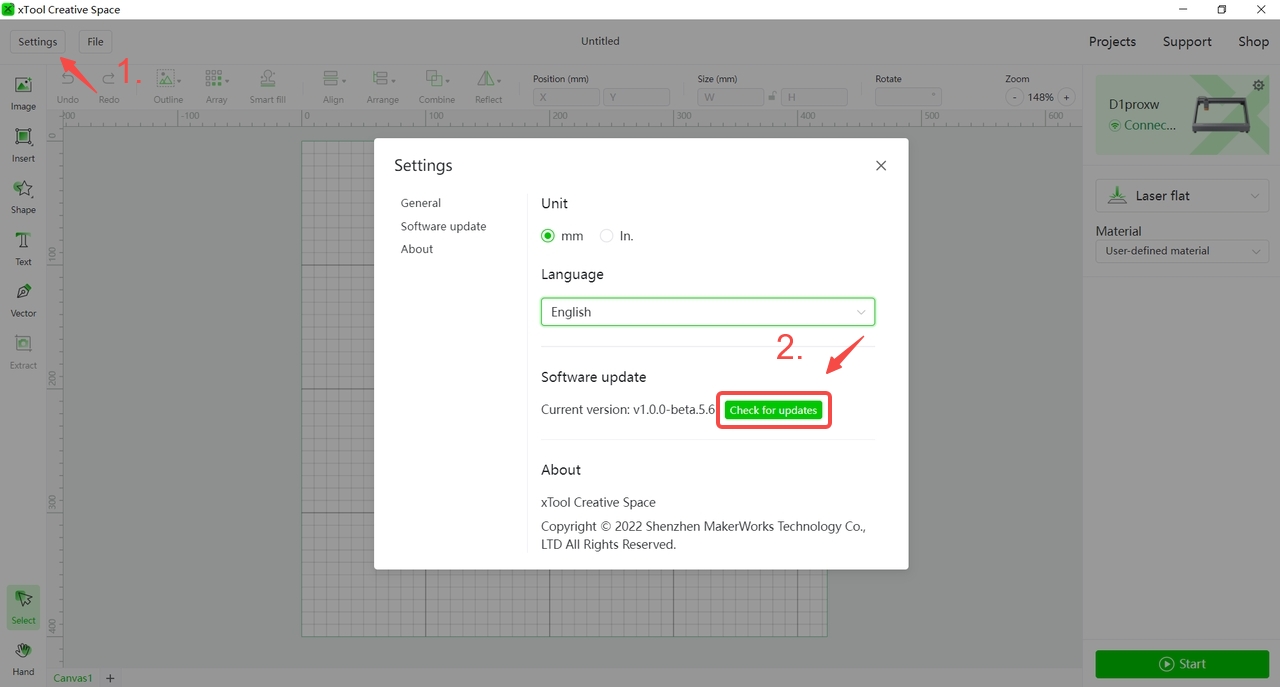Click the Start processing button

(1182, 664)
